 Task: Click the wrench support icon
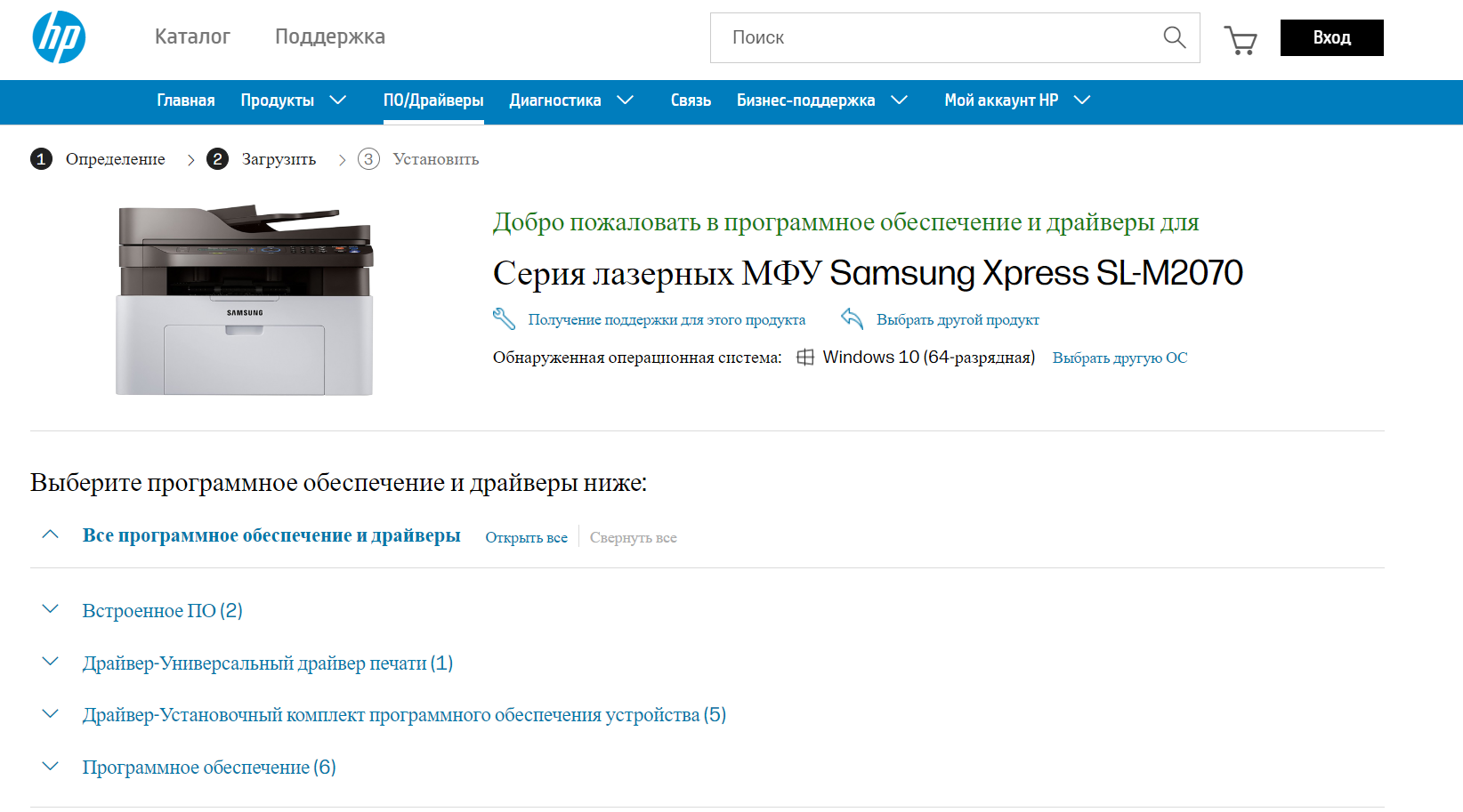(504, 318)
